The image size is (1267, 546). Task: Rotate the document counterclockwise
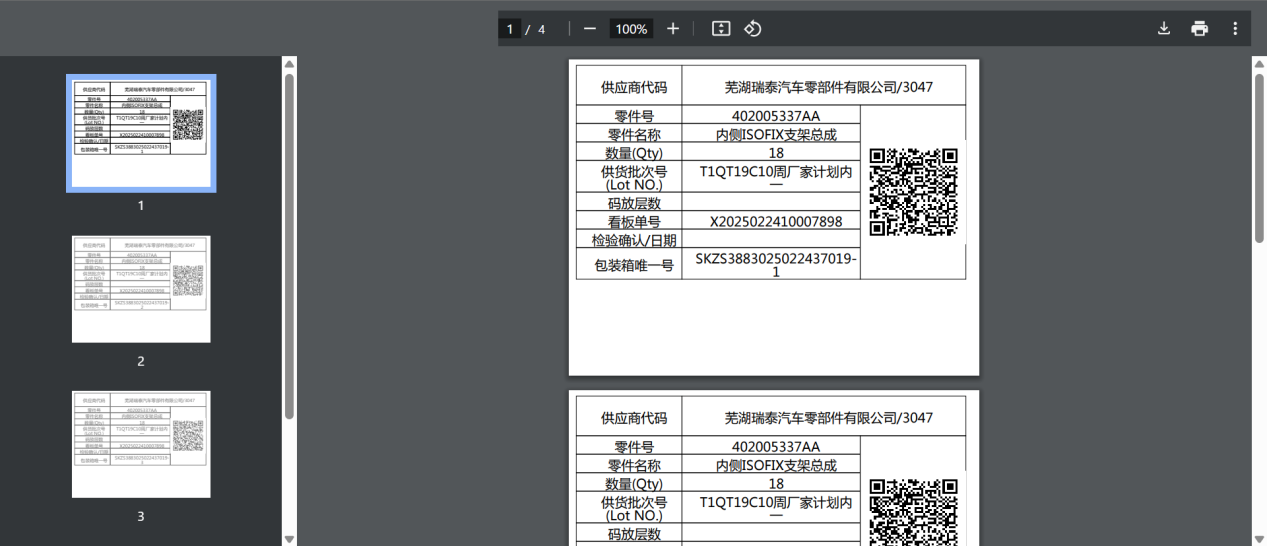(753, 29)
